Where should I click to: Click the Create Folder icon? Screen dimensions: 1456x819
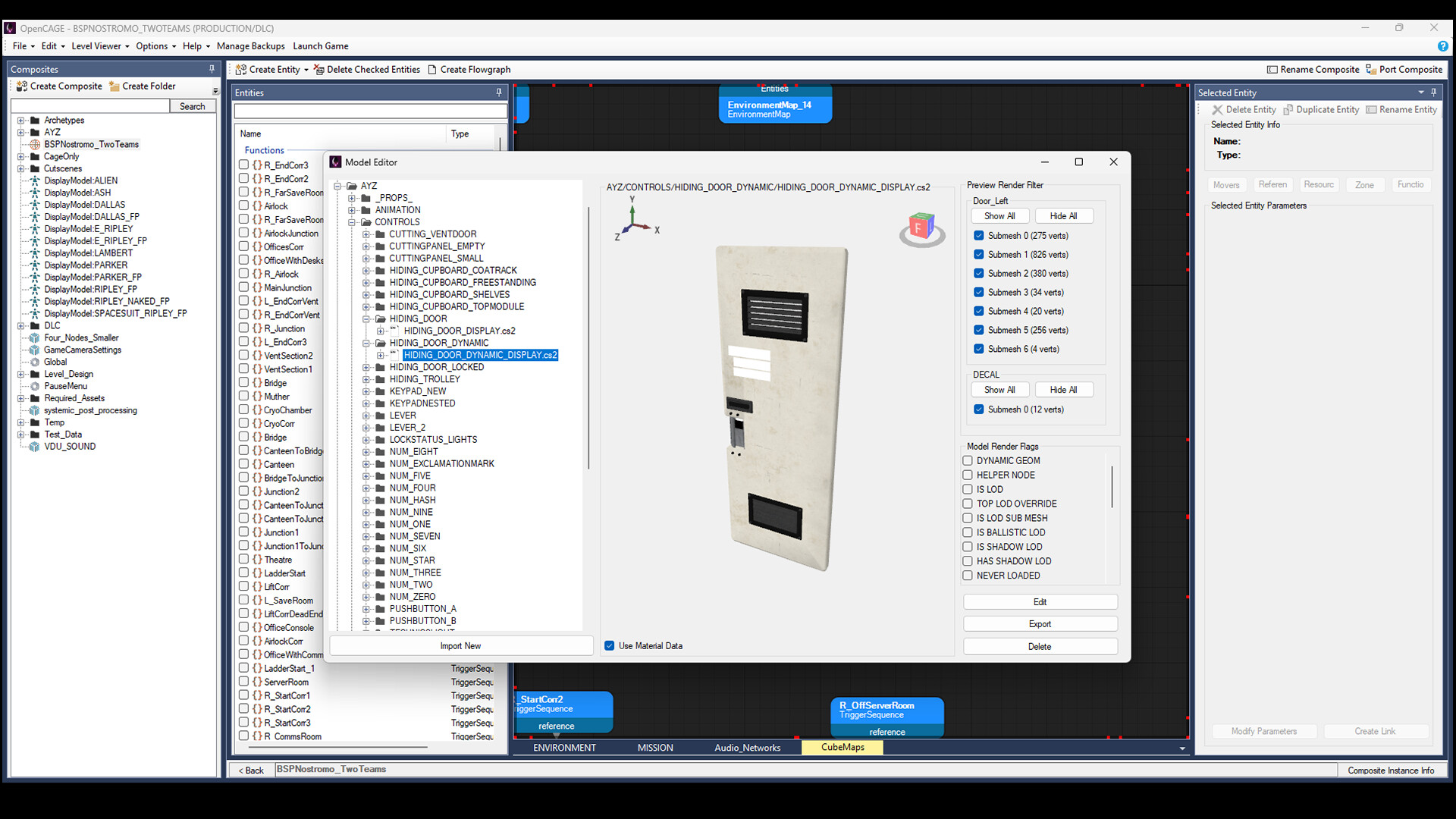[115, 86]
